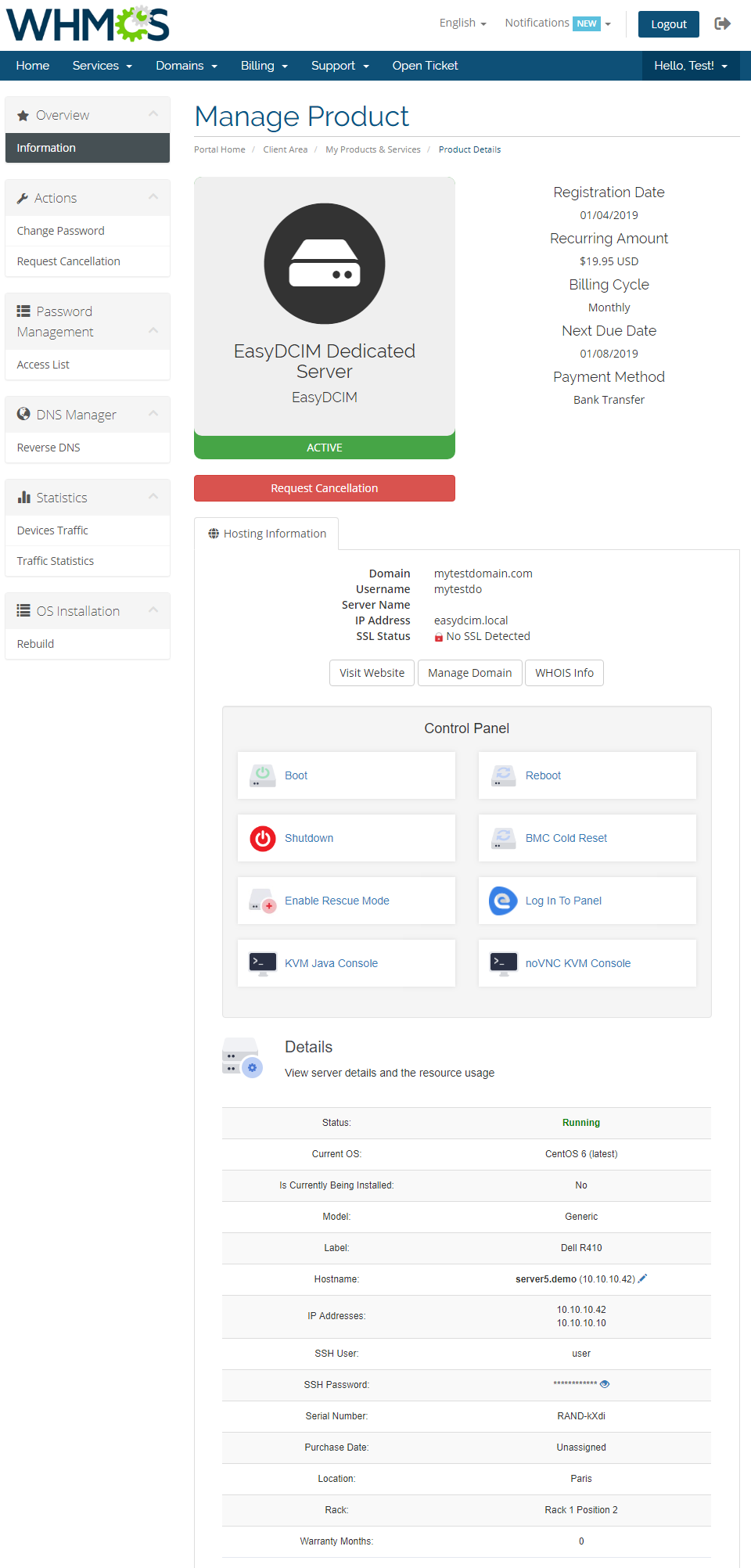The height and width of the screenshot is (1568, 751).
Task: Collapse the Overview sidebar panel chevron
Action: (153, 115)
